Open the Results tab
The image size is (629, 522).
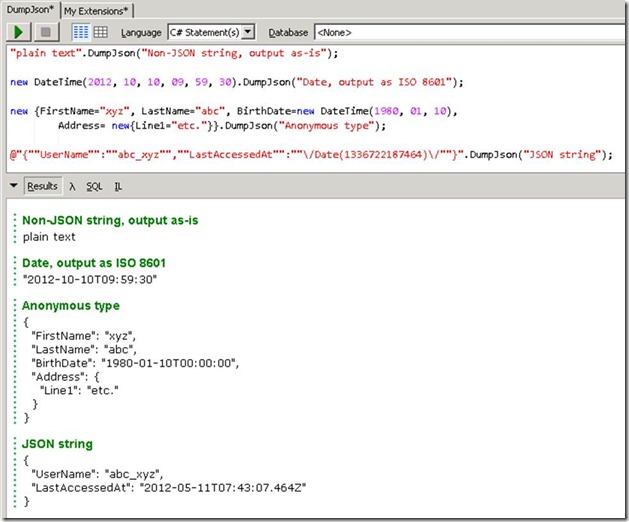(x=43, y=186)
